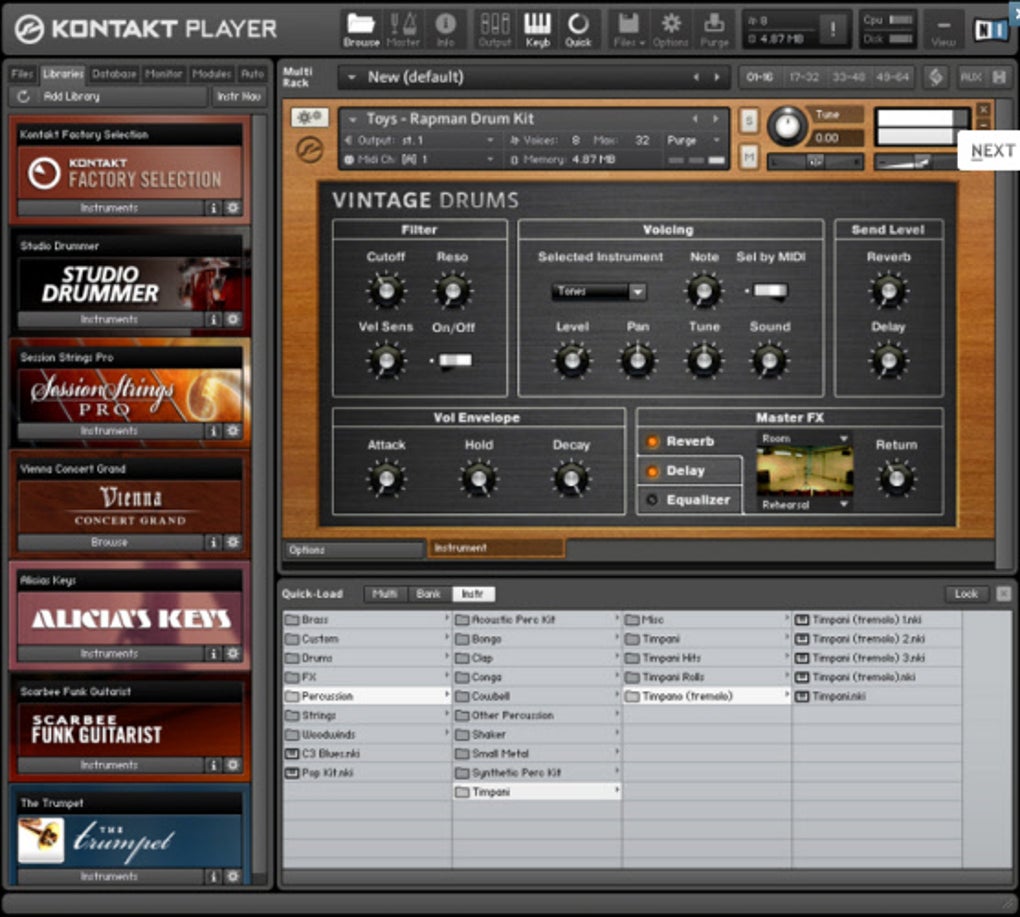The image size is (1020, 917).
Task: Open the View minimize icon
Action: pos(943,29)
